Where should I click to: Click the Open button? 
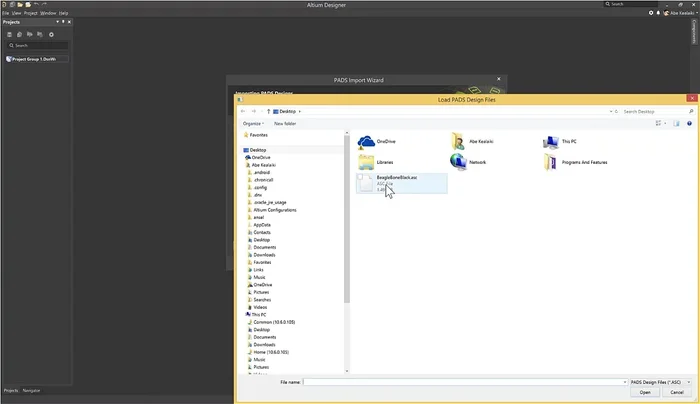643,393
